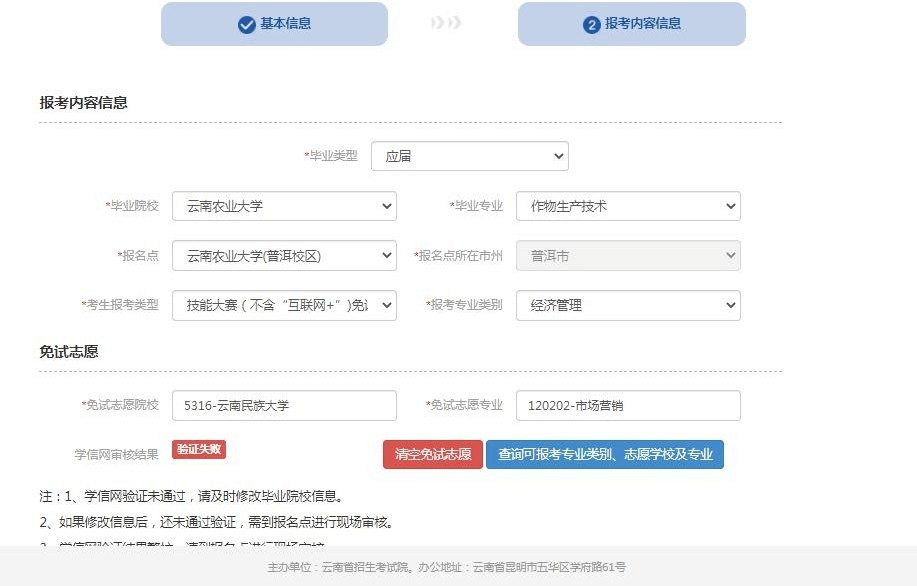Open the 毕业类型 dropdown showing 应届
The image size is (917, 586).
tap(469, 156)
